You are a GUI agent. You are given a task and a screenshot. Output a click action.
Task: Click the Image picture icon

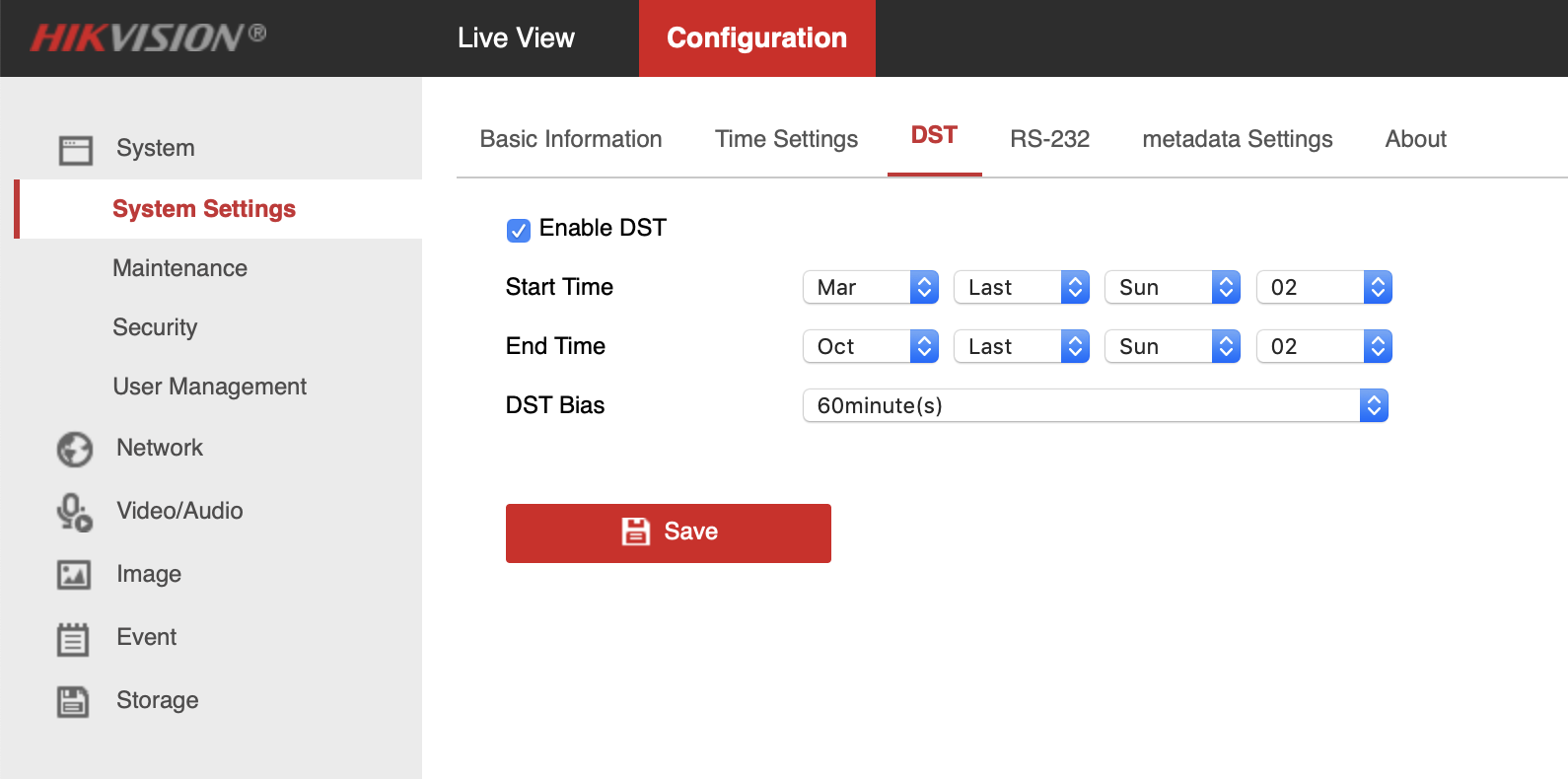coord(74,575)
